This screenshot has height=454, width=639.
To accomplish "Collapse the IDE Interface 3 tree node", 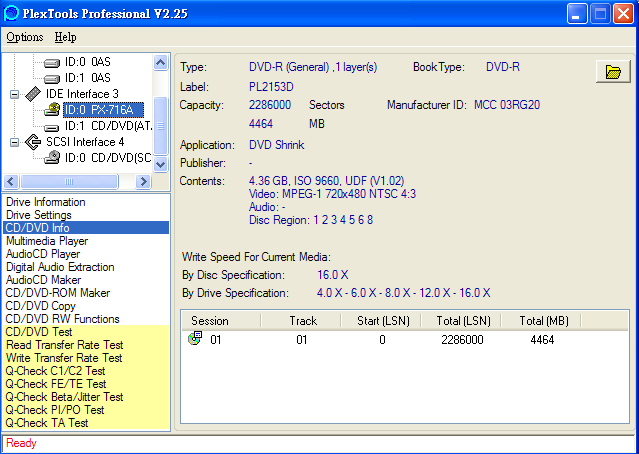I will (14, 94).
